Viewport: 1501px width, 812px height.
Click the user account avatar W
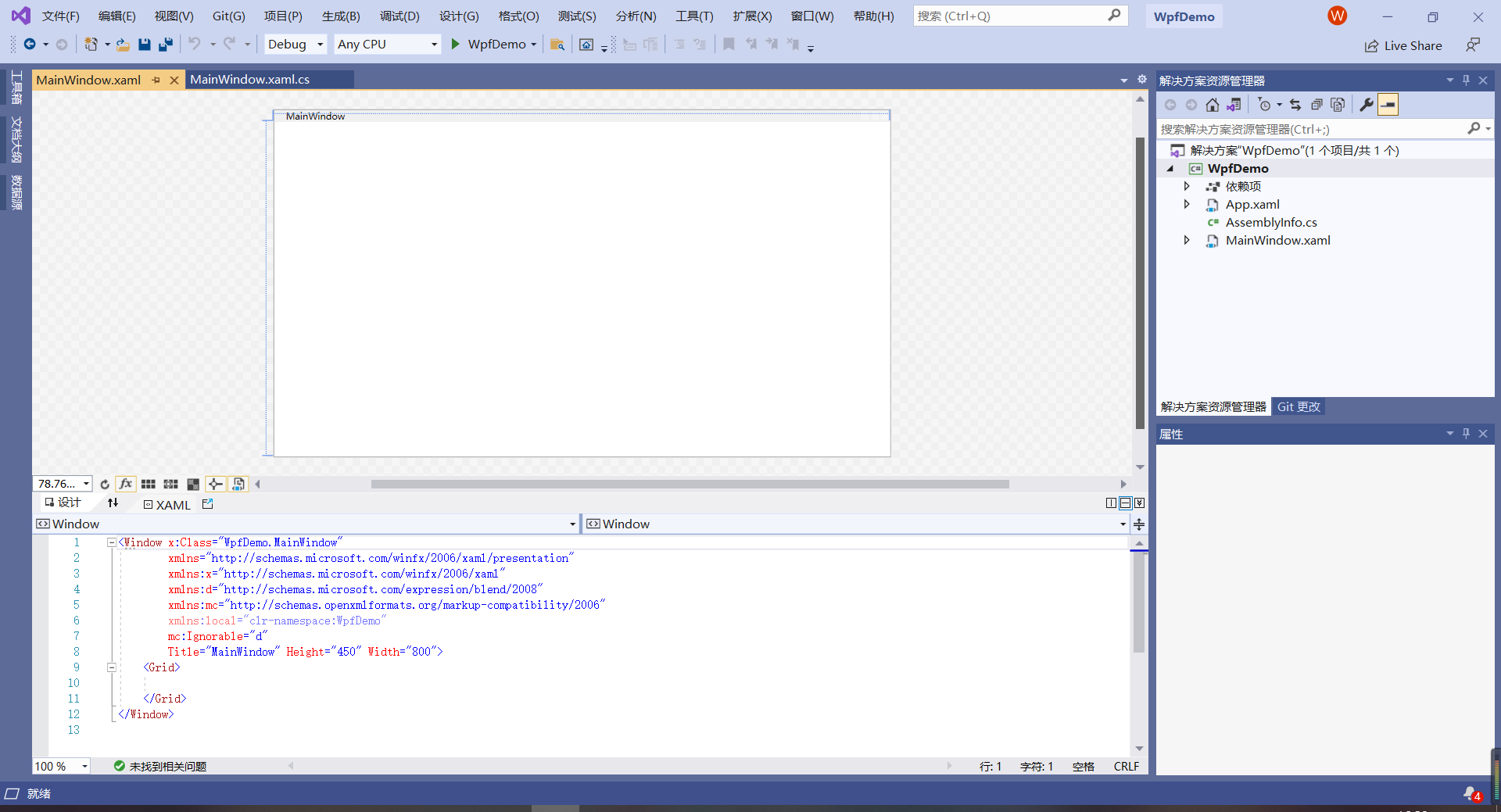1337,16
